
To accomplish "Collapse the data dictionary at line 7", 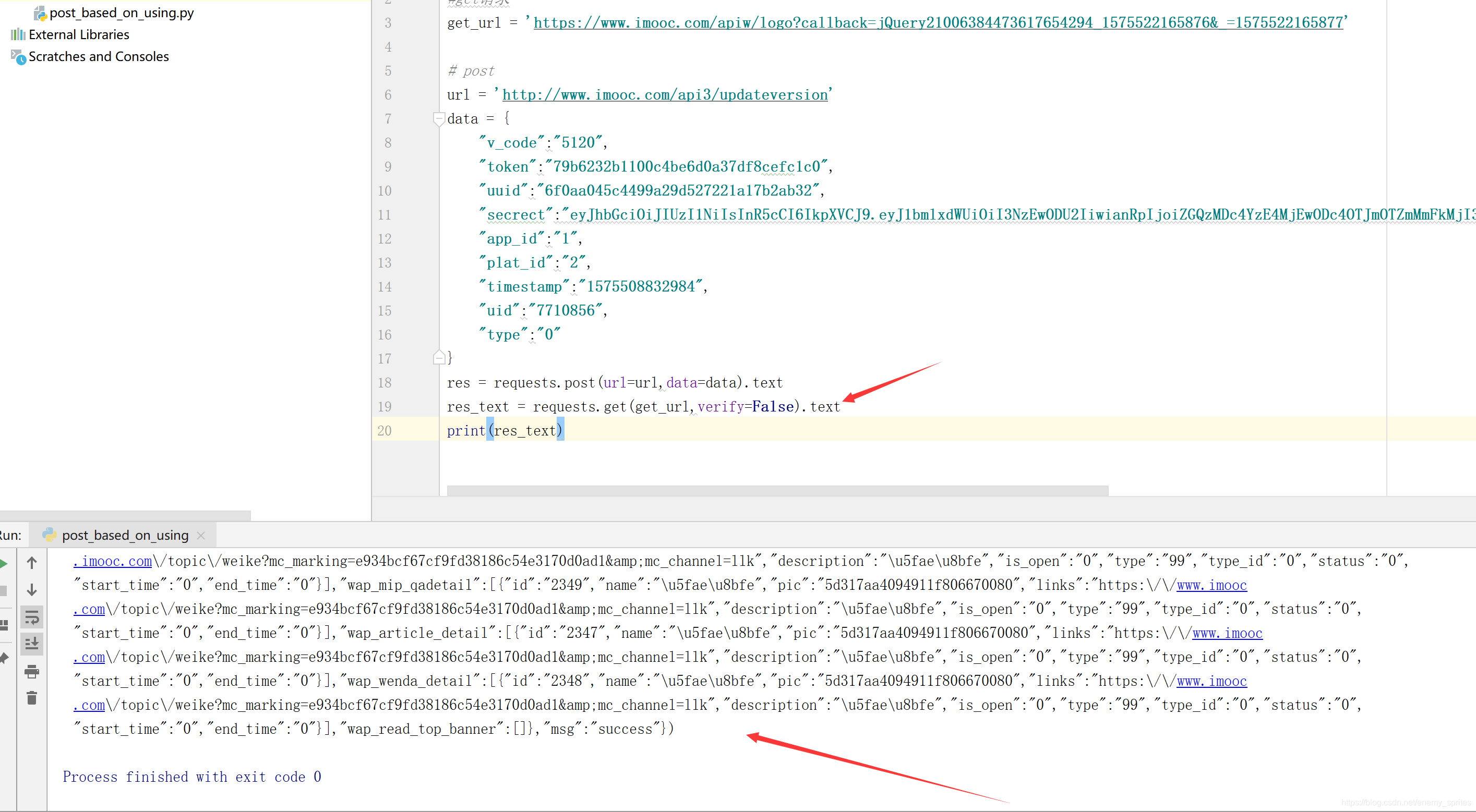I will click(439, 118).
